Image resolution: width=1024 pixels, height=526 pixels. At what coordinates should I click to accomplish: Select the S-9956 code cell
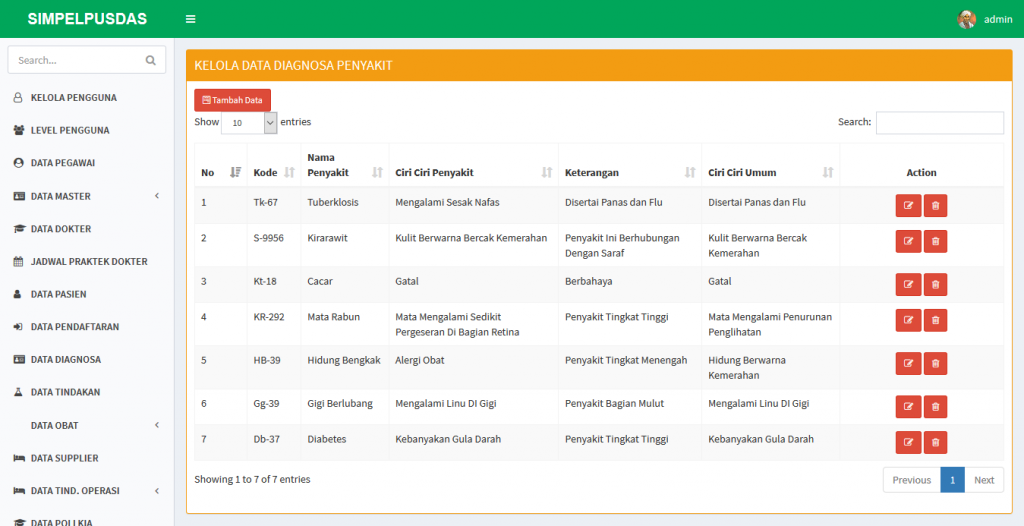[274, 245]
